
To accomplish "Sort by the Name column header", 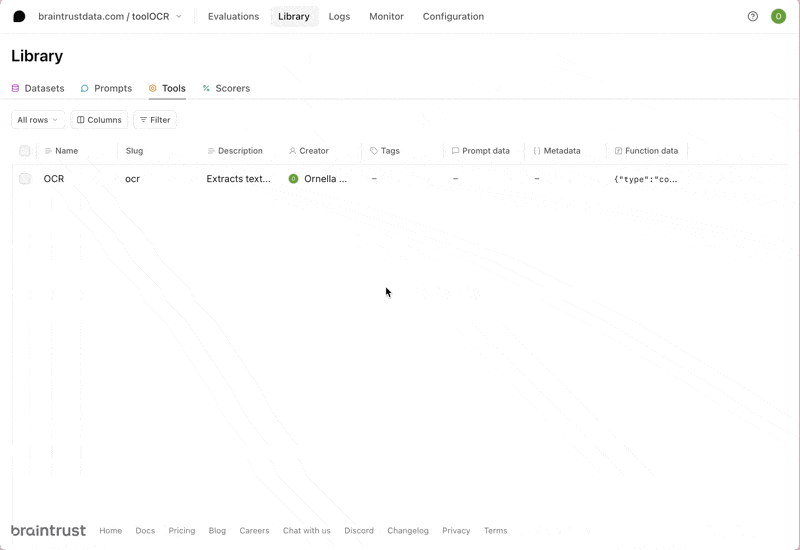I will (66, 151).
